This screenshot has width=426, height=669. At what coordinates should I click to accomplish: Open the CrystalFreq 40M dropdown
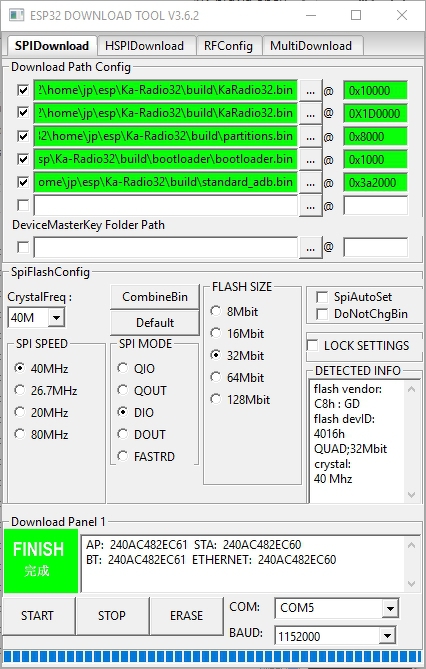coord(56,317)
